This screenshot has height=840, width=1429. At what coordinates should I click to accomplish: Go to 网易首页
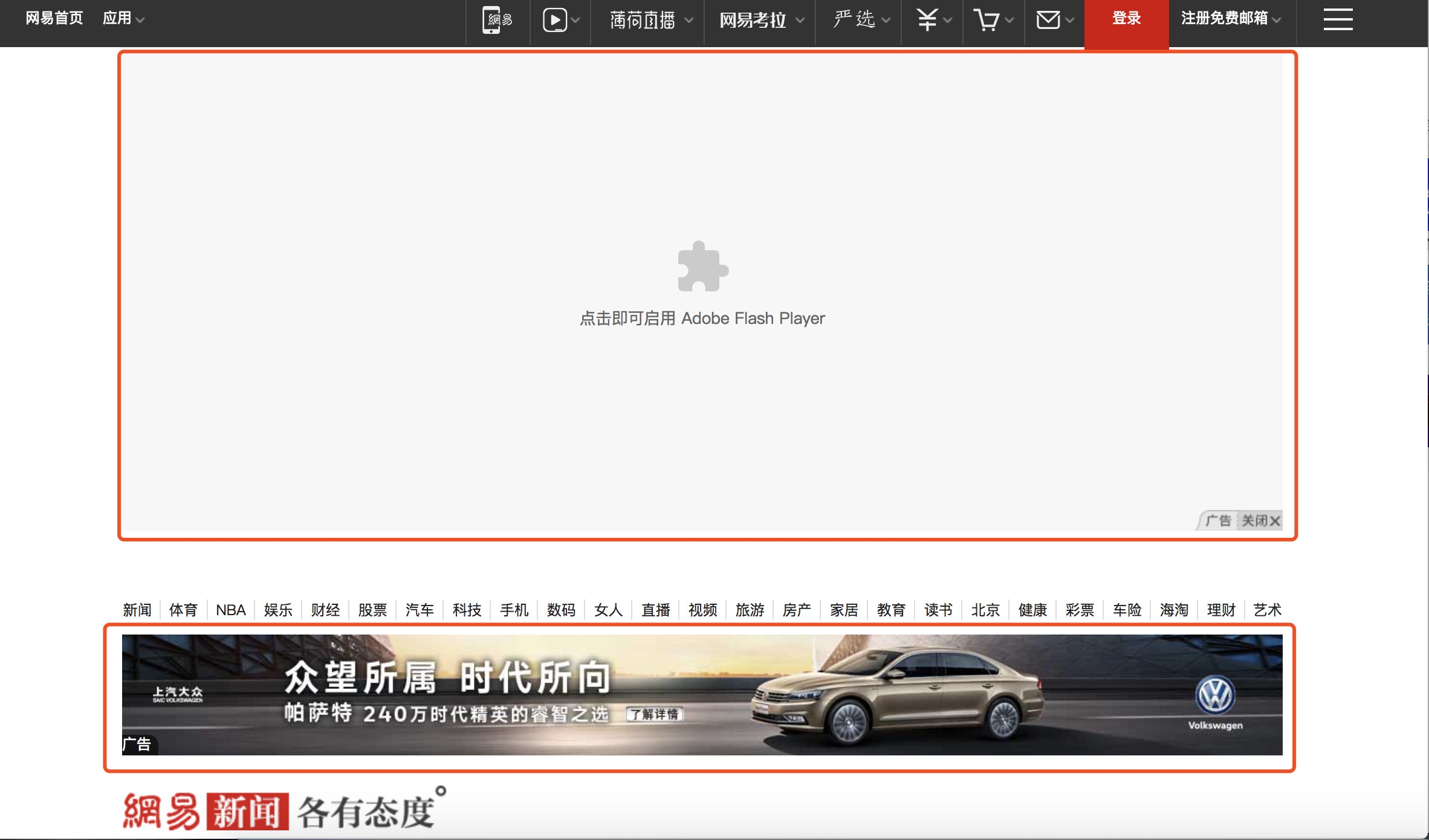click(54, 19)
